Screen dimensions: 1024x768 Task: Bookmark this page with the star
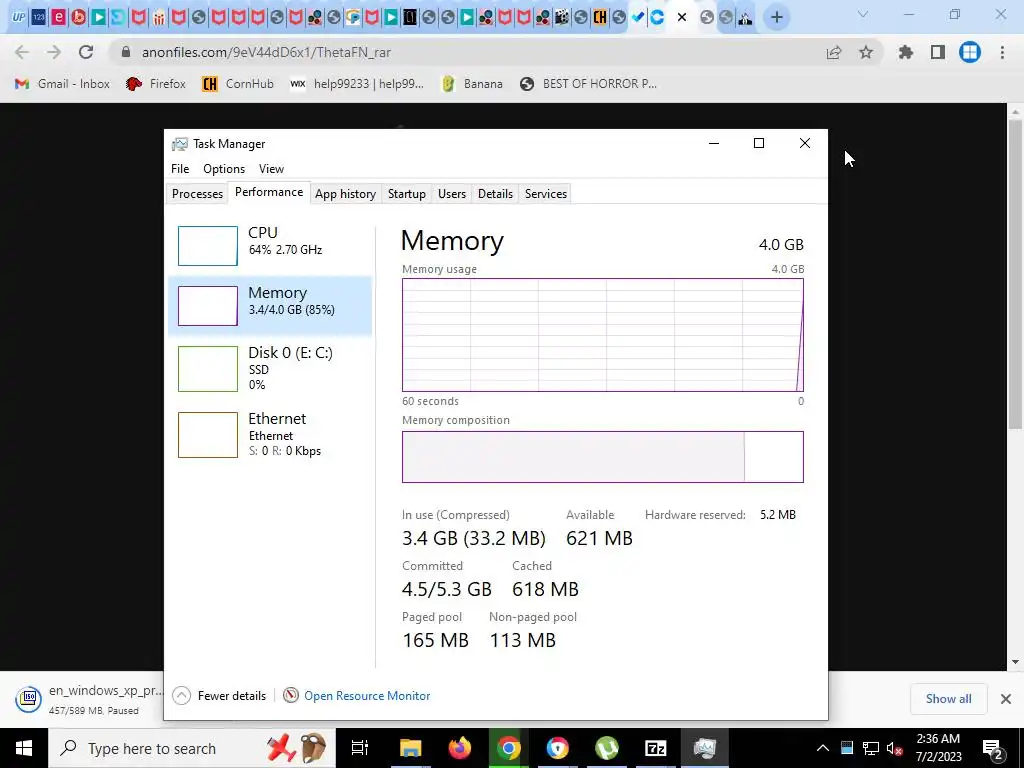click(866, 52)
